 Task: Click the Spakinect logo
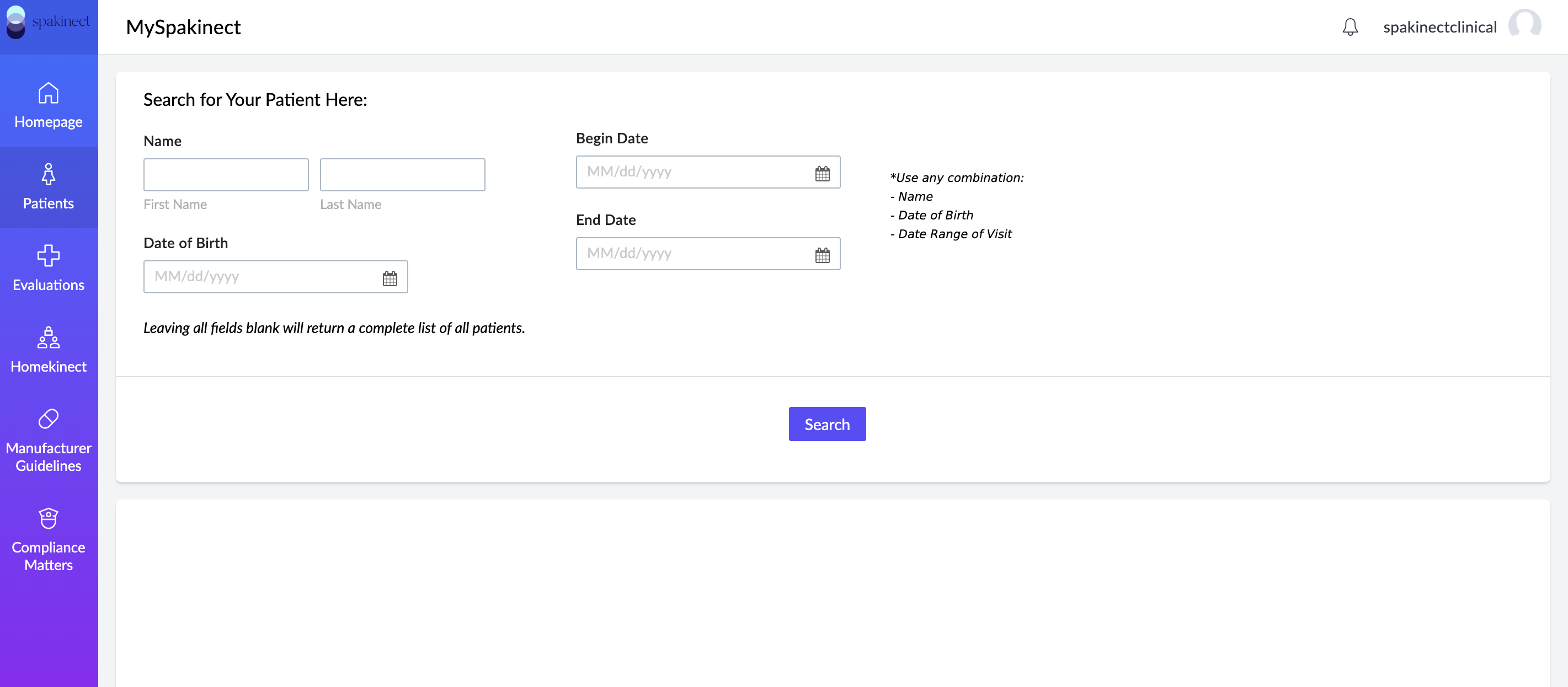tap(47, 23)
